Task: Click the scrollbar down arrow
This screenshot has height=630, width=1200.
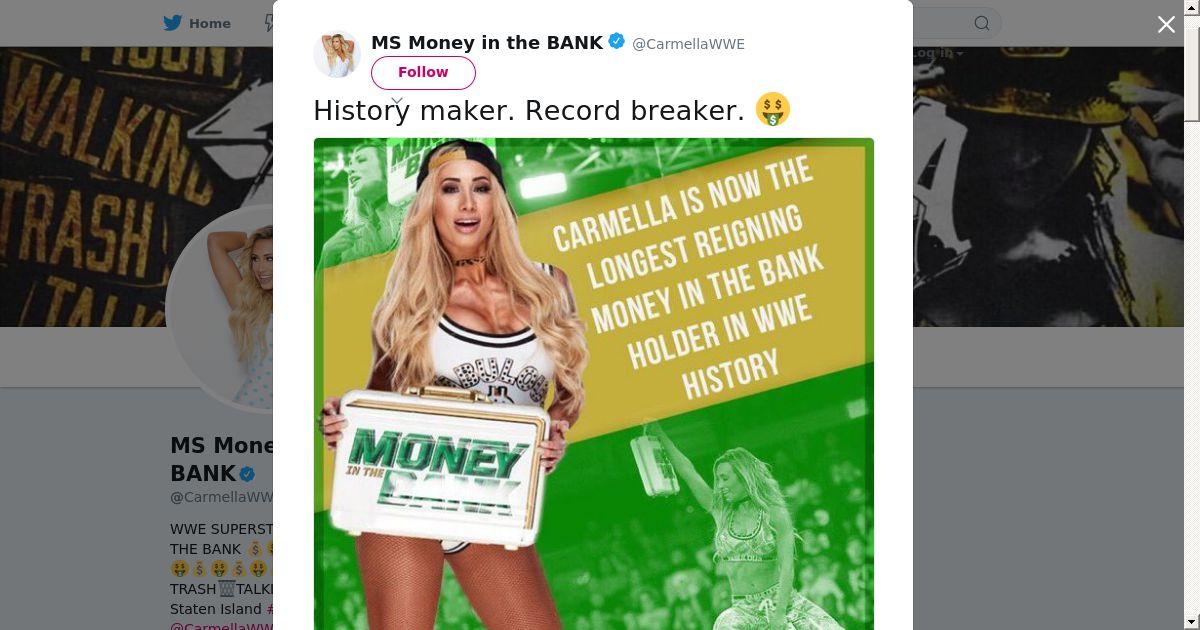Action: point(1192,622)
